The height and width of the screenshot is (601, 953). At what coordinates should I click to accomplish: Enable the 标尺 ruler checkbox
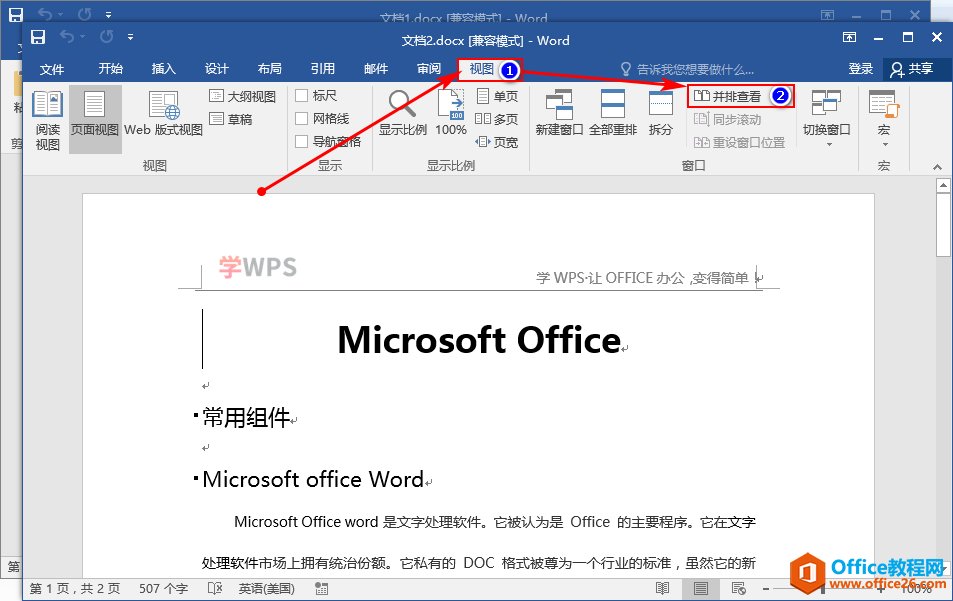(316, 95)
